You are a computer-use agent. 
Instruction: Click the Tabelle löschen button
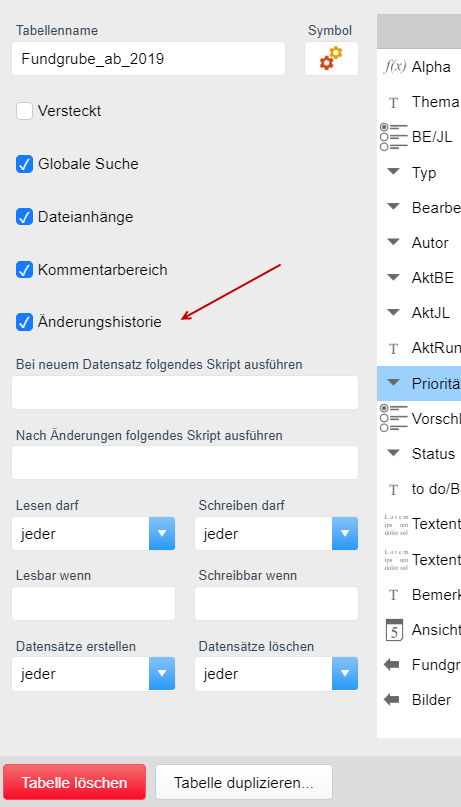click(74, 783)
